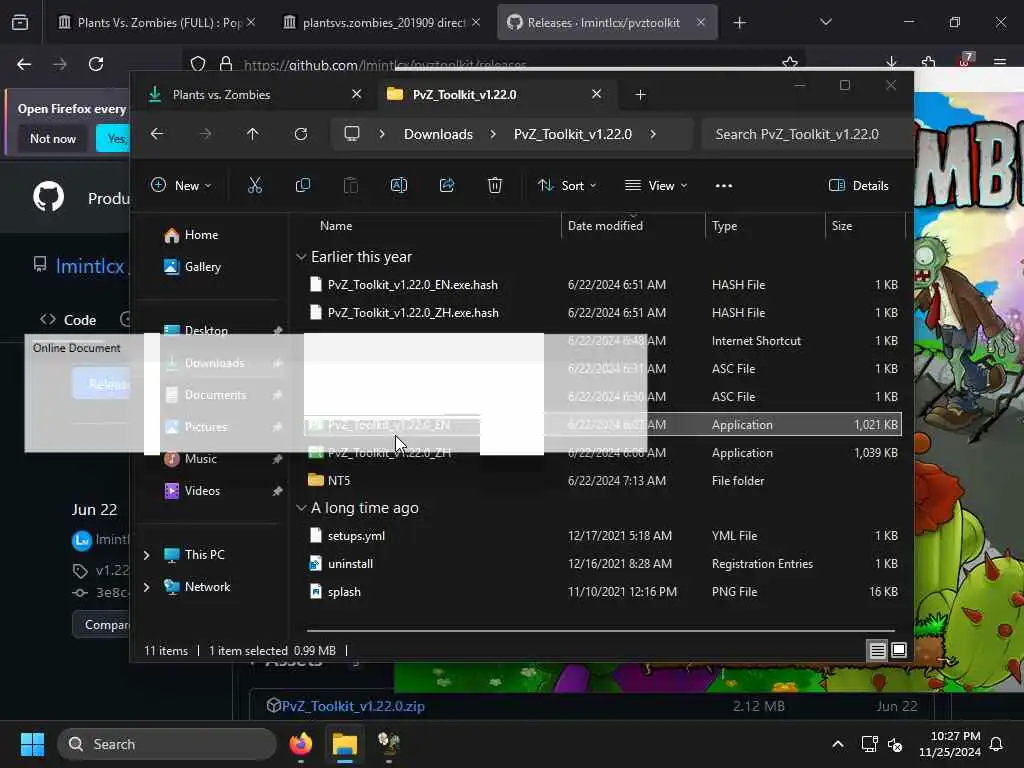The image size is (1024, 768).
Task: Open Home in navigation pane
Action: coord(201,234)
